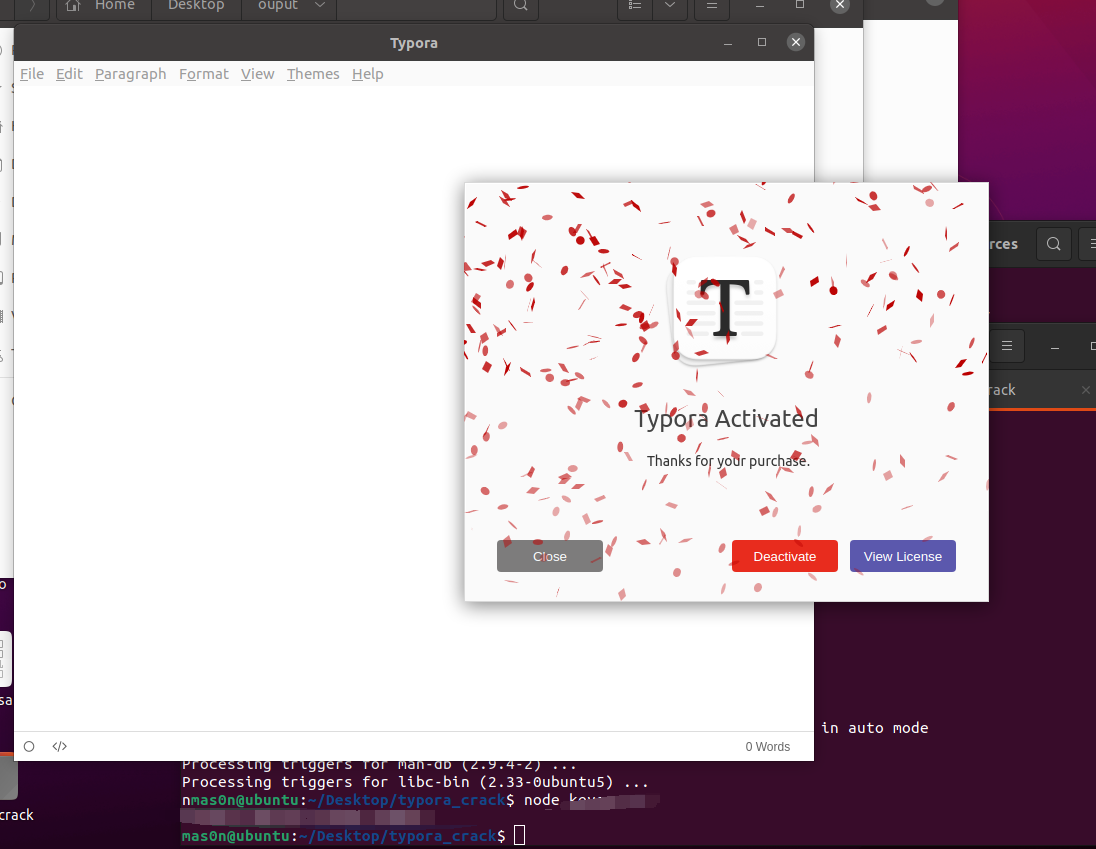Image resolution: width=1096 pixels, height=849 pixels.
Task: Click the file manager forward navigation arrow
Action: coord(32,6)
